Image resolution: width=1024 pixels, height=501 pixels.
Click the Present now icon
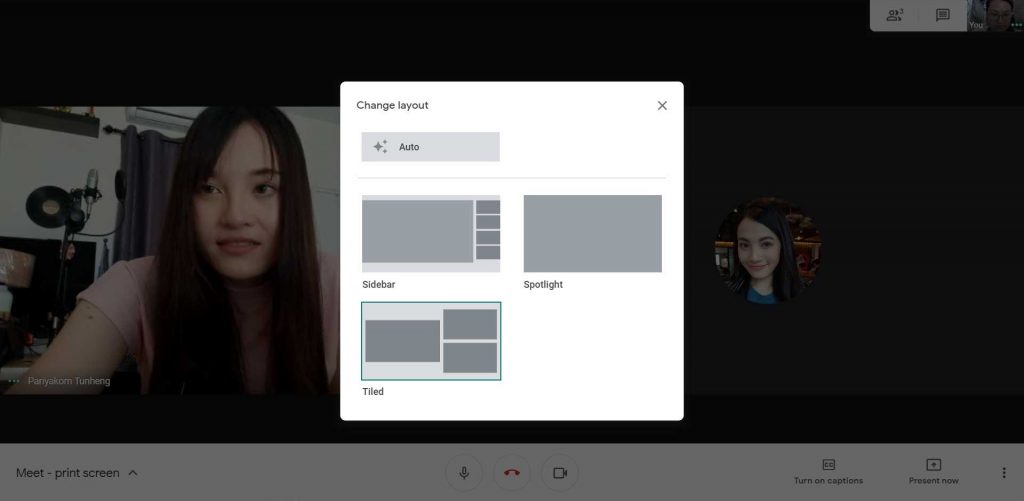click(933, 465)
